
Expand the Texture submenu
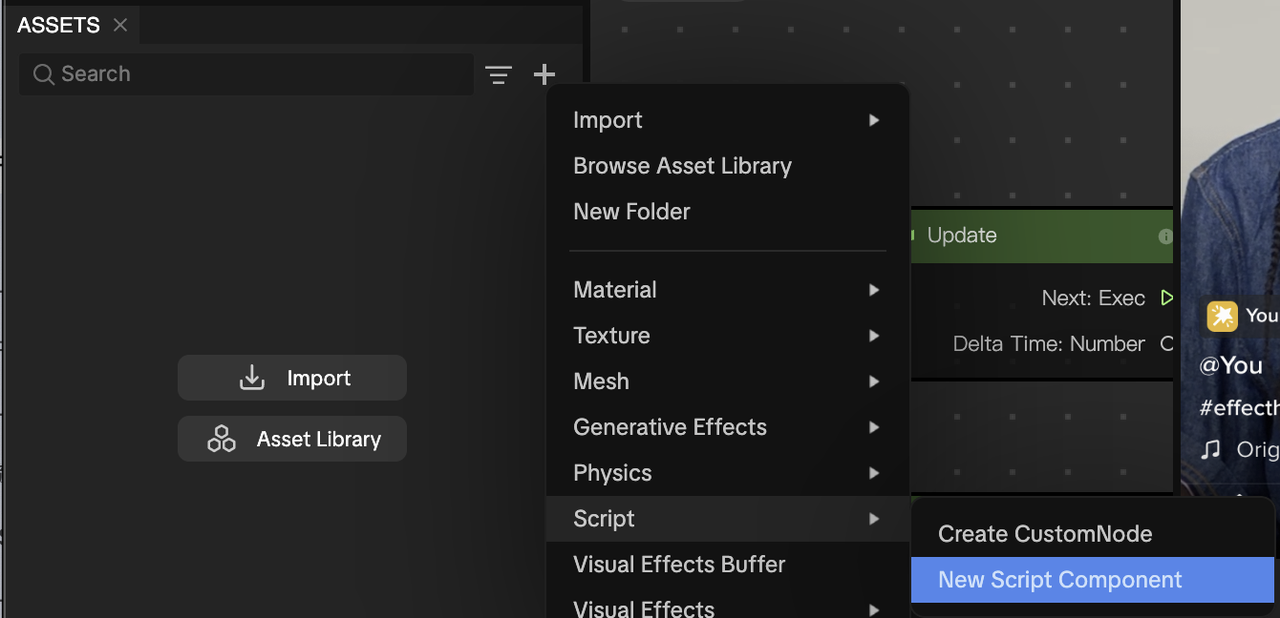[727, 336]
